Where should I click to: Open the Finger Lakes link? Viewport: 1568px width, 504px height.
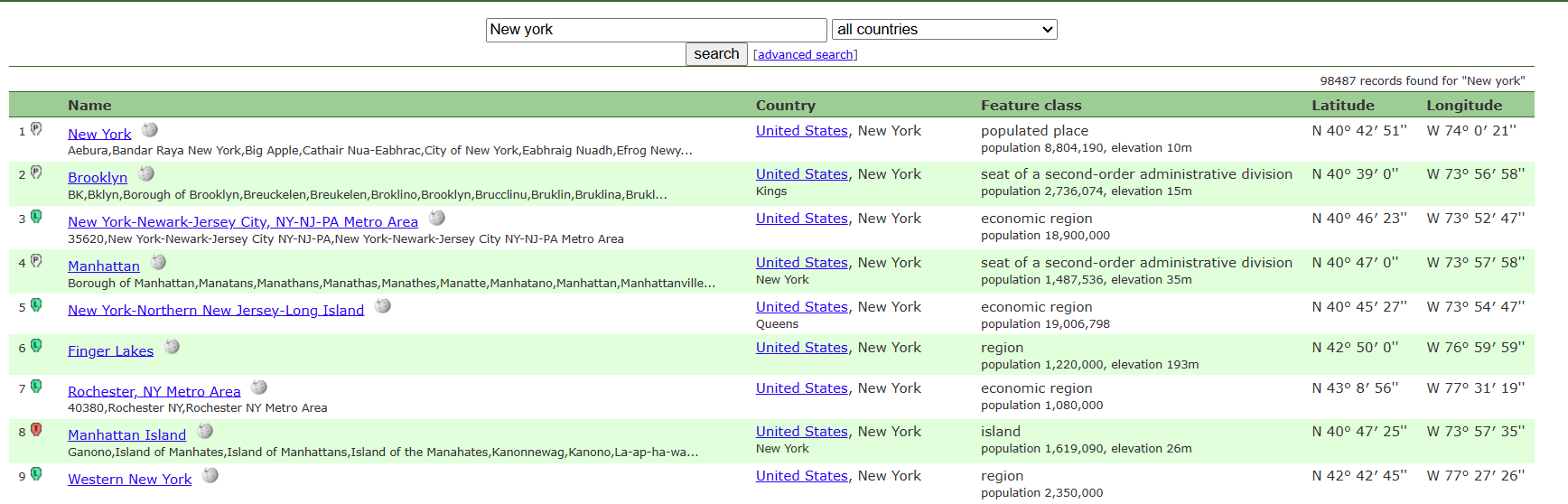(110, 351)
